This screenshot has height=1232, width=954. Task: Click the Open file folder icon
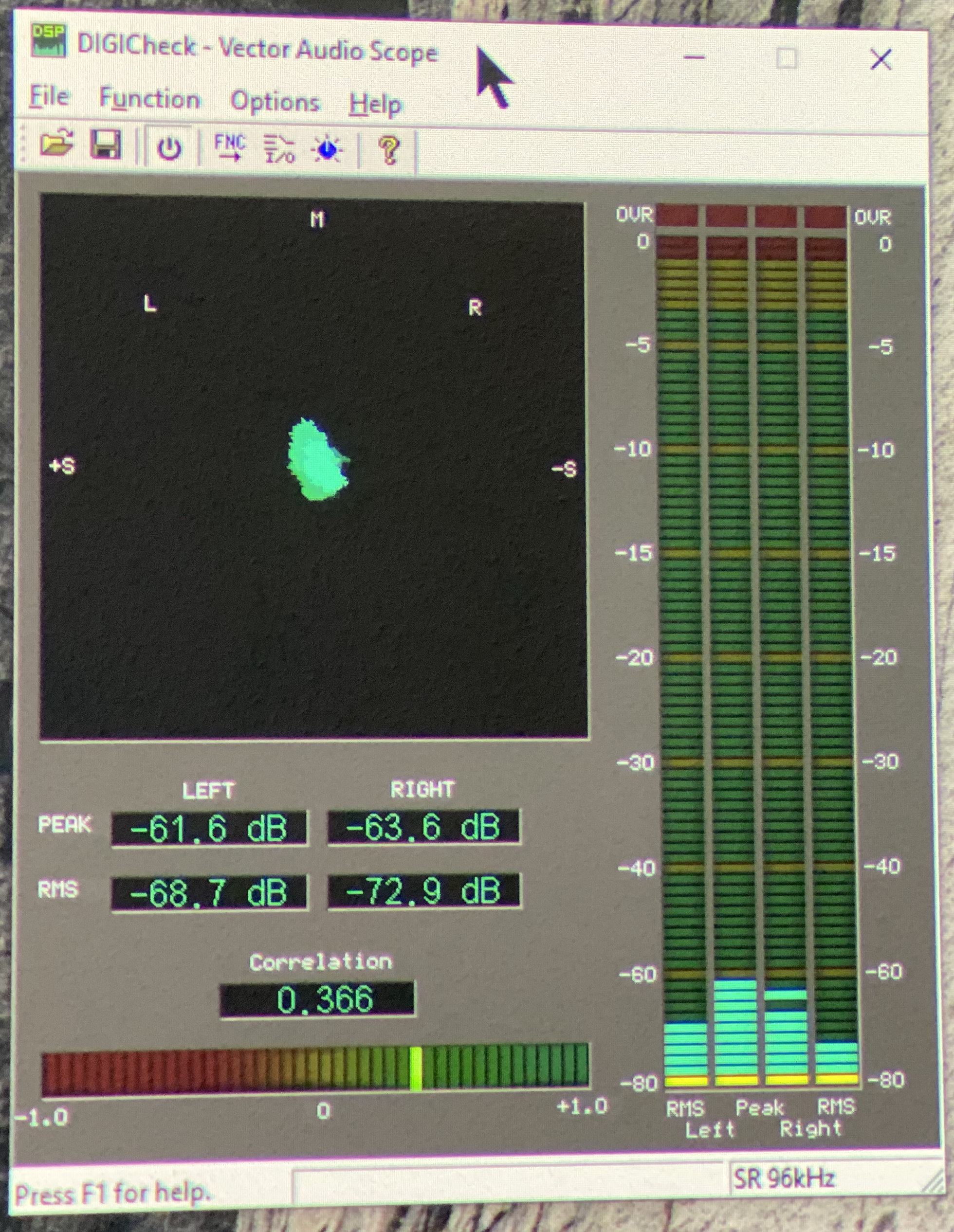click(56, 144)
